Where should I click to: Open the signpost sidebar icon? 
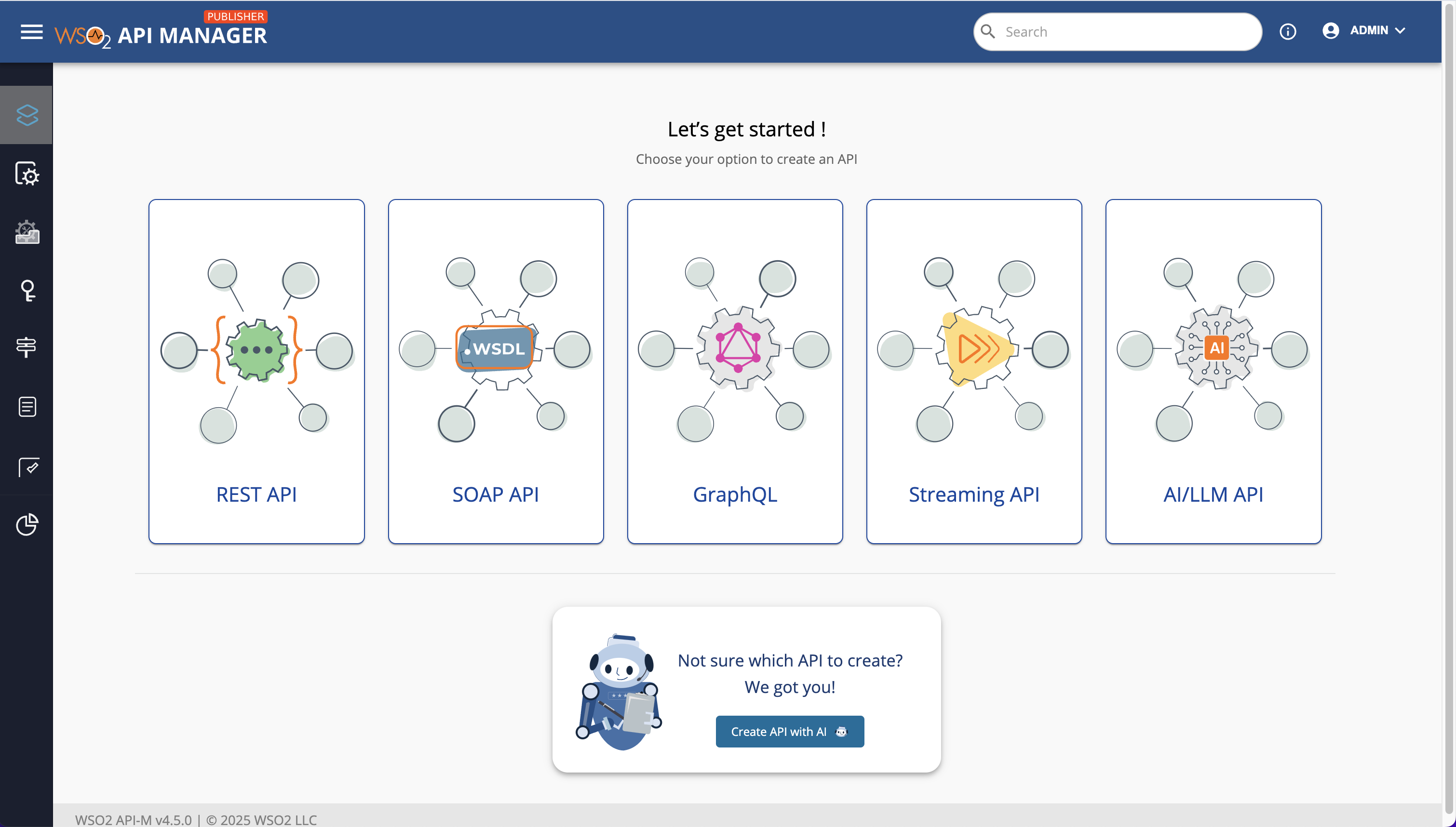(27, 347)
